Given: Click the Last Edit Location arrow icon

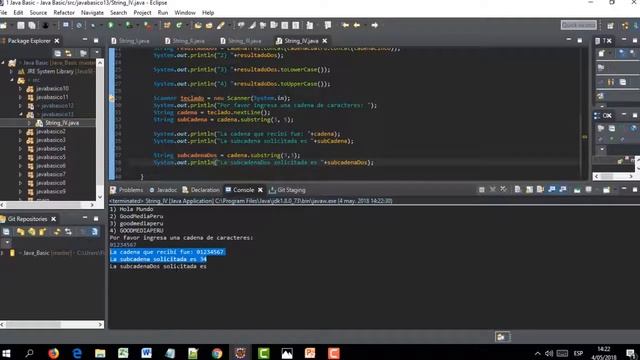Looking at the screenshot, I should click(345, 25).
